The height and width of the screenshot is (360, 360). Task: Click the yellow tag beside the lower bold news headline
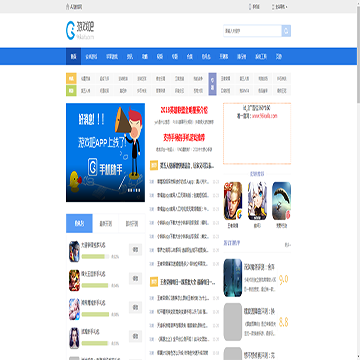[x=154, y=282]
